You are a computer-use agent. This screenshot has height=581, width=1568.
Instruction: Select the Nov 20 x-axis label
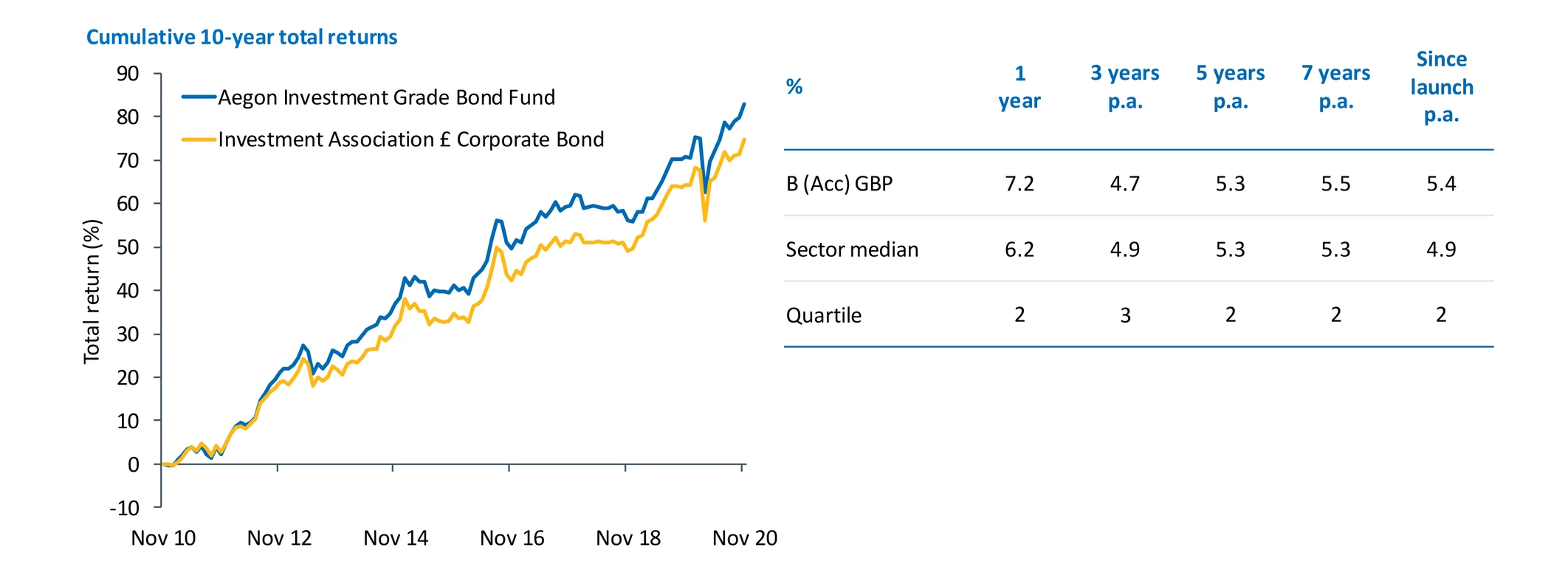744,538
